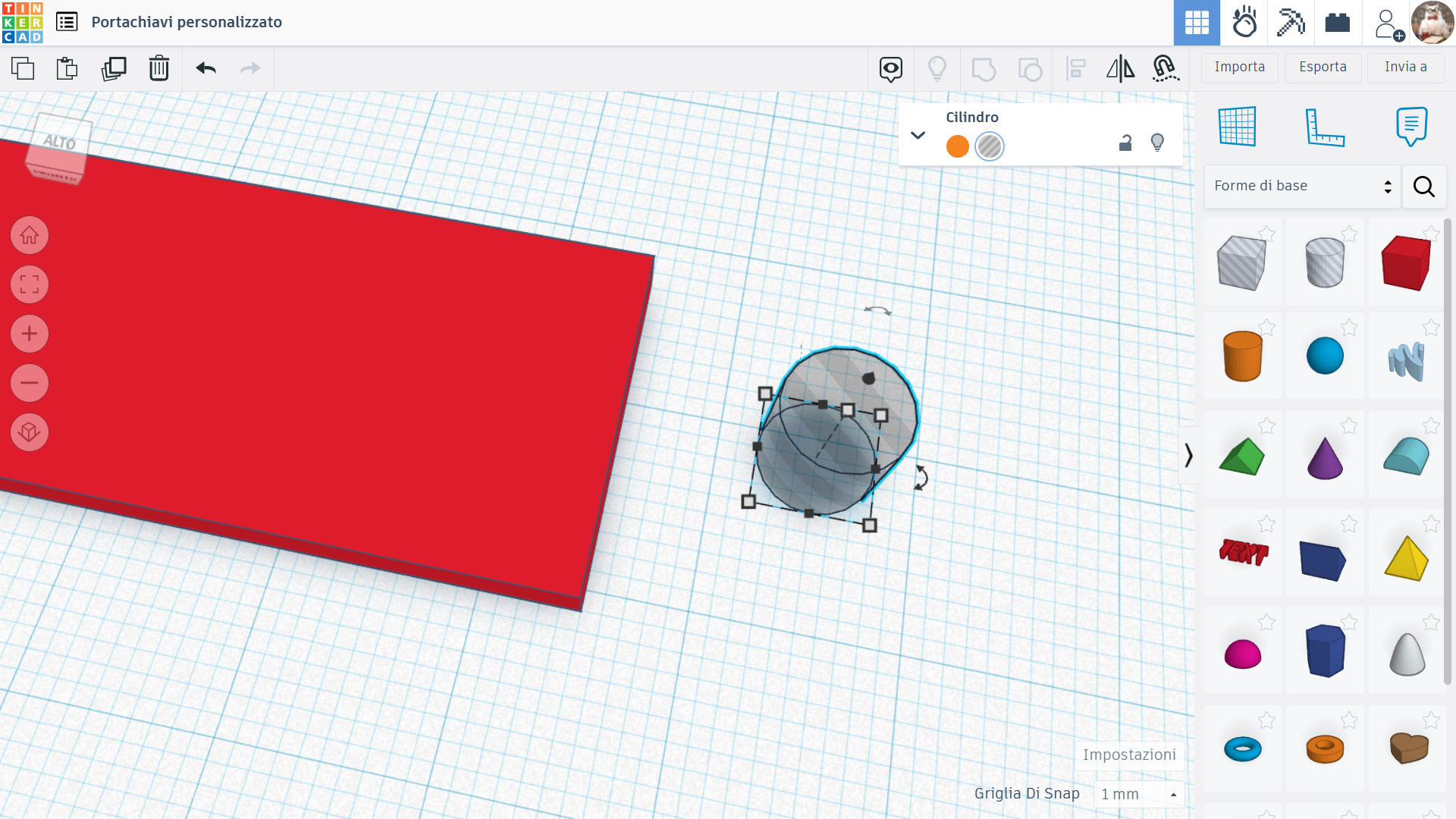Screen dimensions: 1456x819
Task: Open the Tinkercad home logo
Action: 23,23
